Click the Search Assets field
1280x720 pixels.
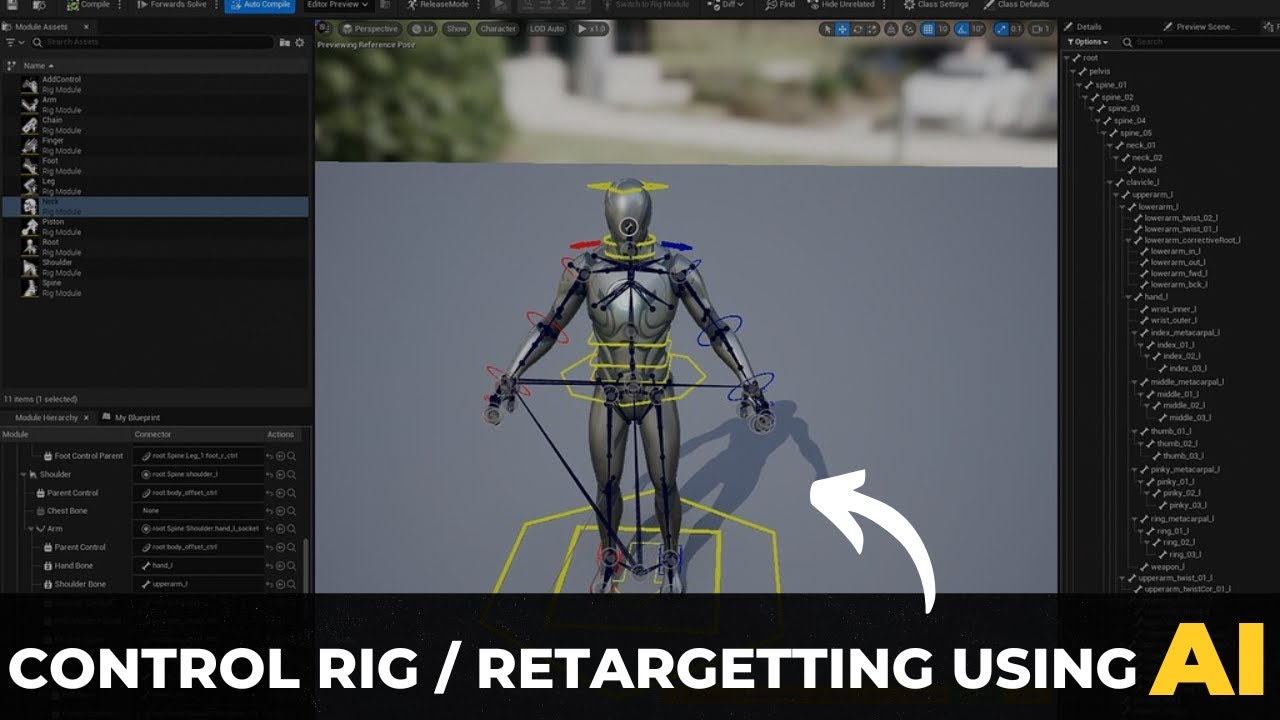pos(152,43)
